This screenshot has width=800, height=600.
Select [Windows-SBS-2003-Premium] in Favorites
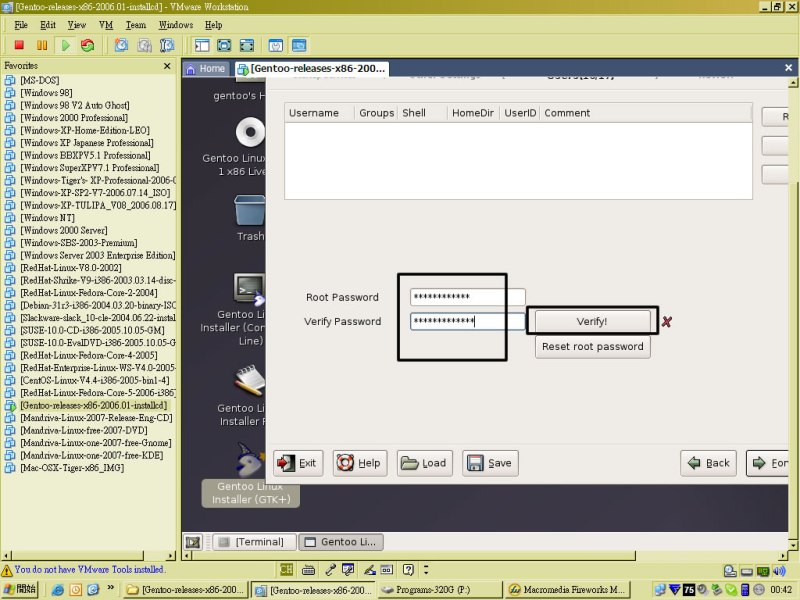(x=79, y=243)
